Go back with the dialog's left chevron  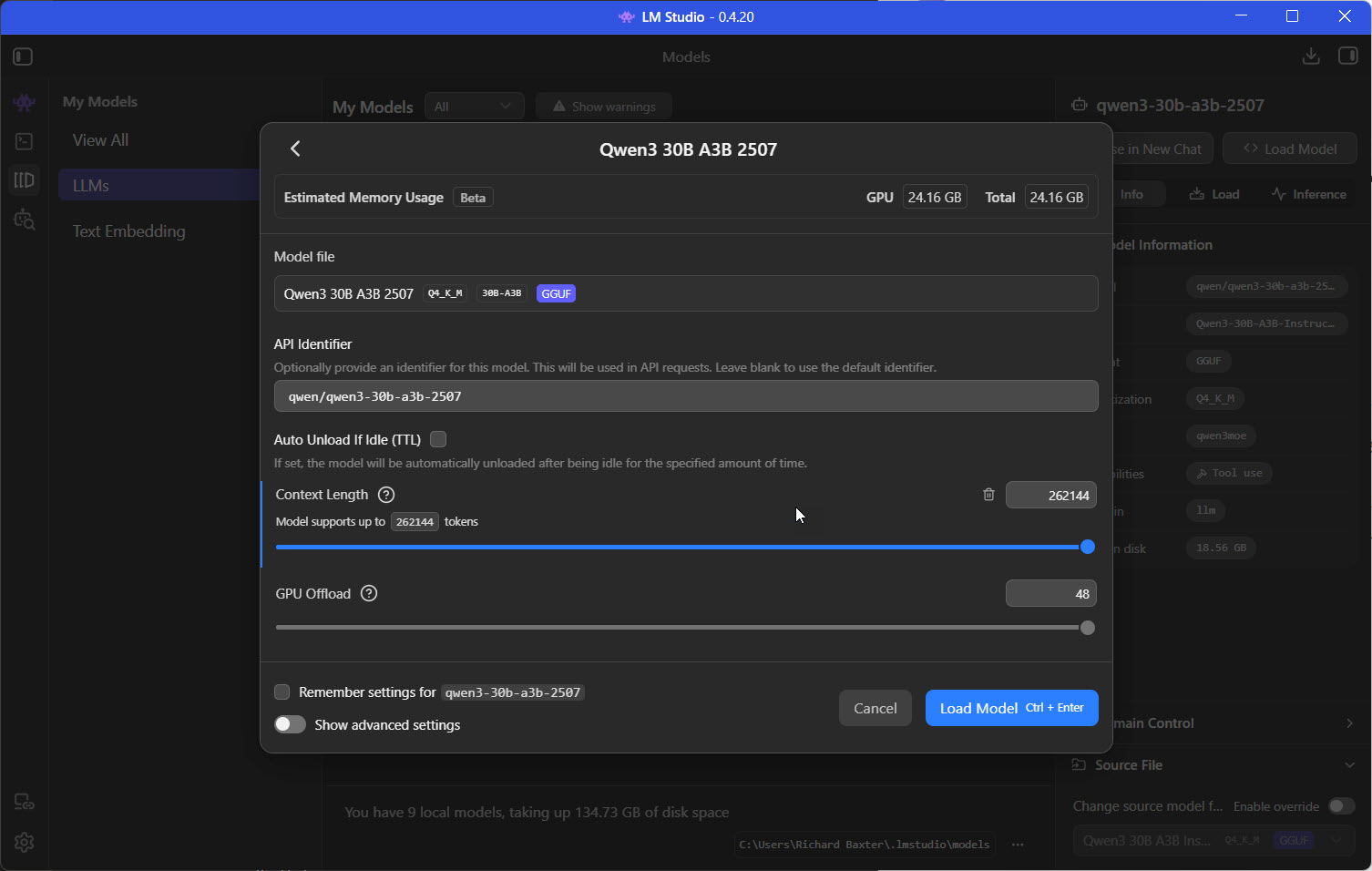(295, 149)
